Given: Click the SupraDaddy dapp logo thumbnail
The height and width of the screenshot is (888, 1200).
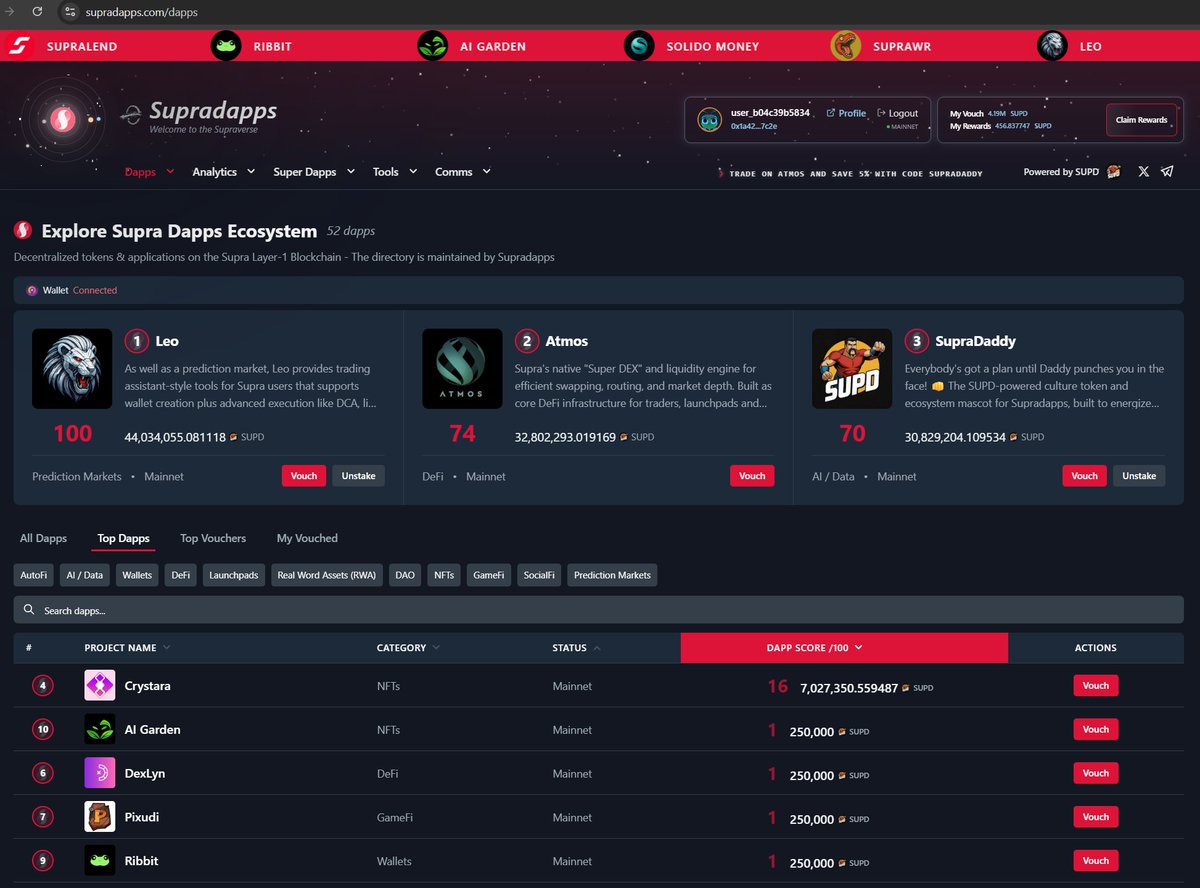Looking at the screenshot, I should (852, 369).
